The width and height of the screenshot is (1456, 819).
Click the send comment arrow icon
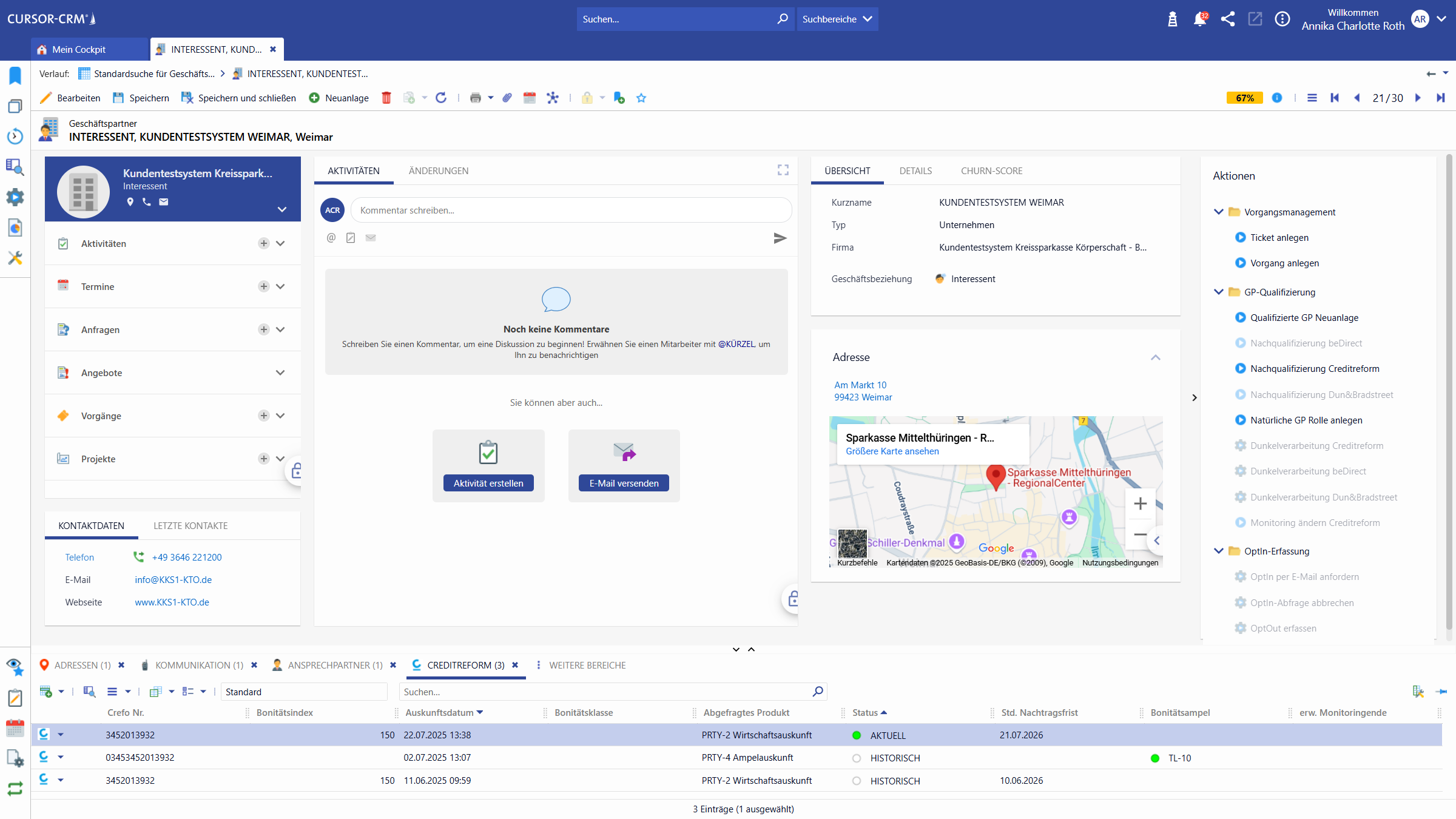780,238
